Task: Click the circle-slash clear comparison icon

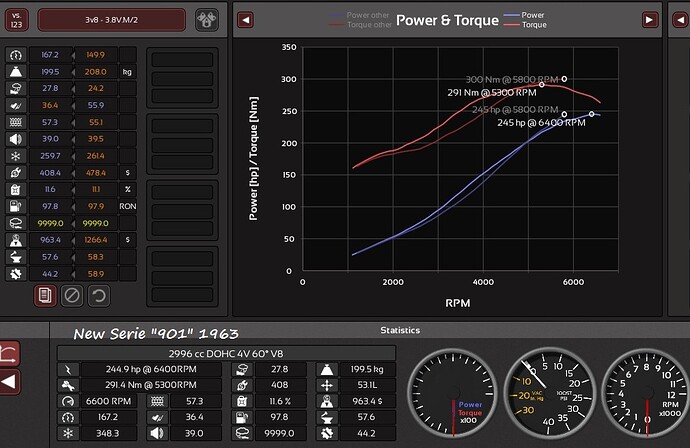Action: click(71, 295)
